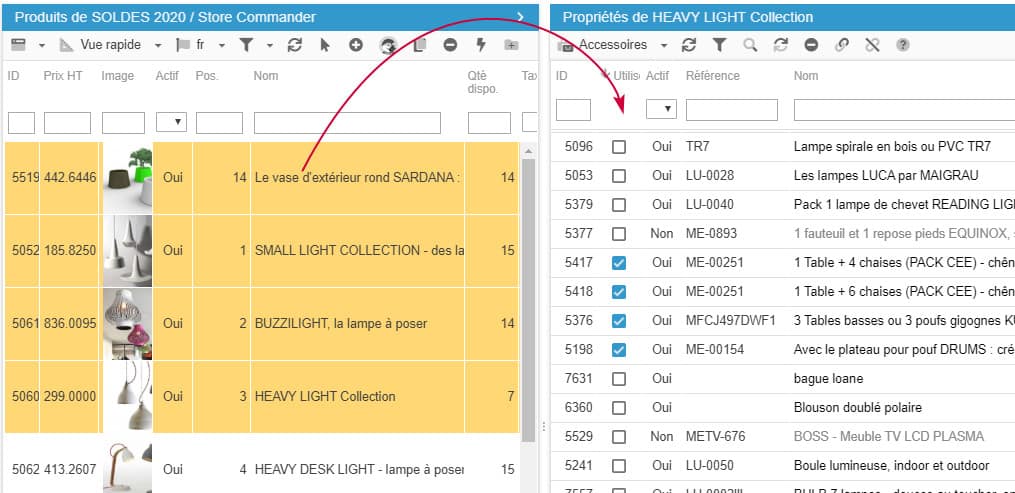Click the filter funnel in properties toolbar
This screenshot has height=493, width=1015.
[x=719, y=45]
